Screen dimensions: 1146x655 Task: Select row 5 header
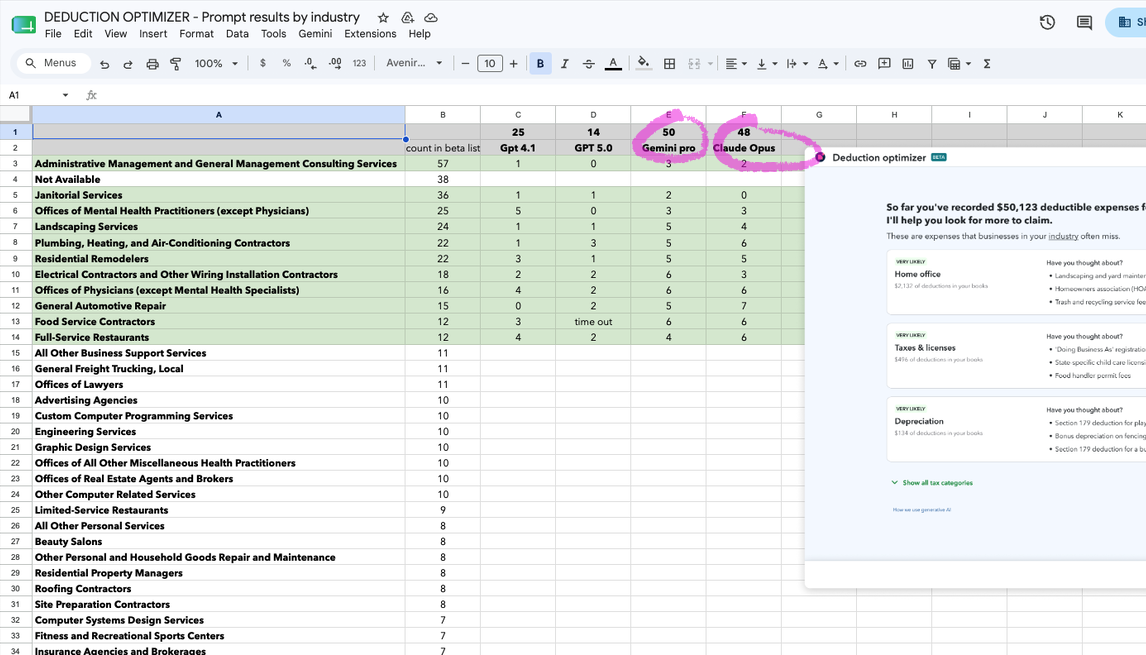[x=15, y=195]
